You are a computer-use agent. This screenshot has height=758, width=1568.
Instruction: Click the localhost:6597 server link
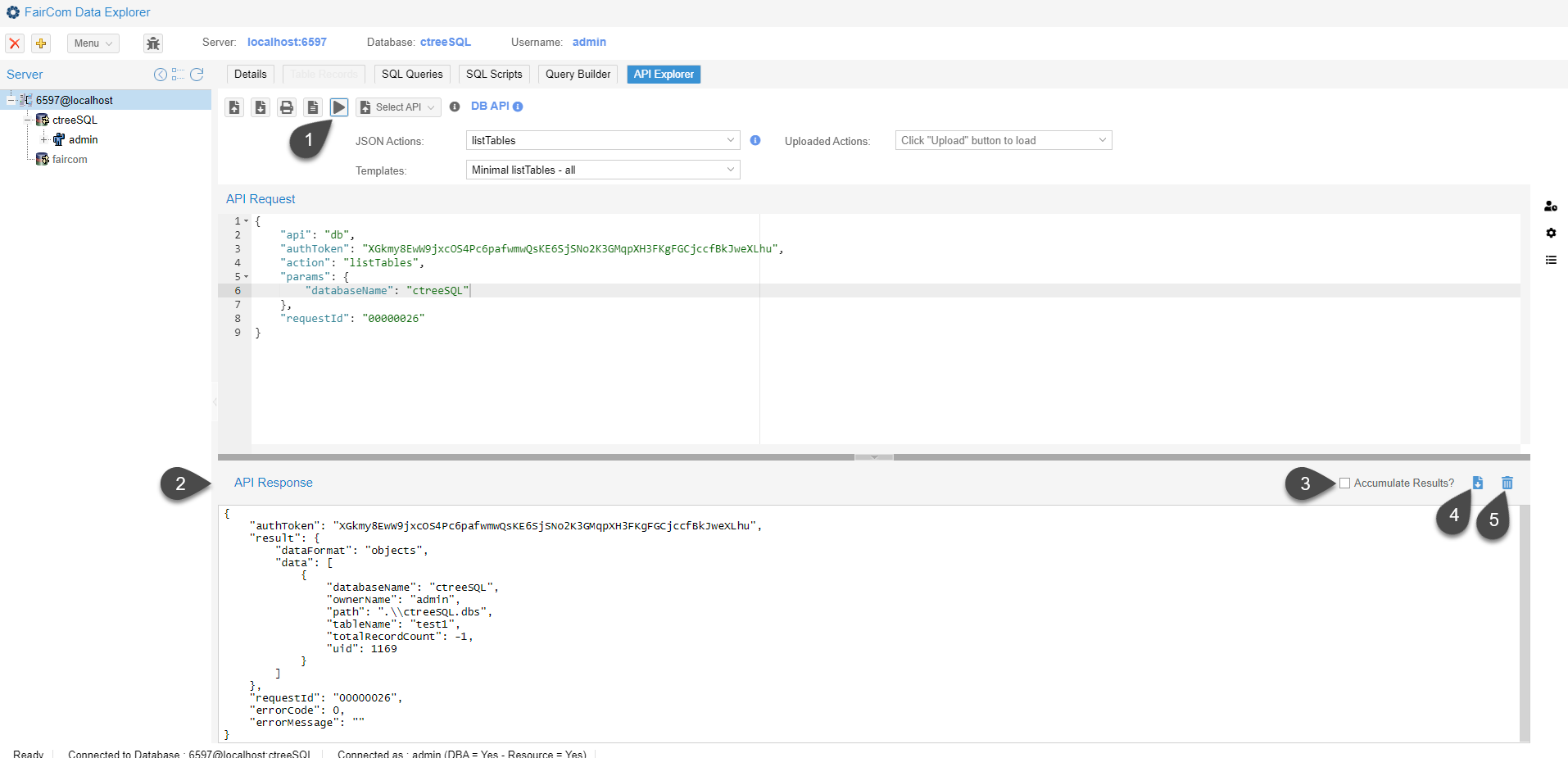(287, 42)
